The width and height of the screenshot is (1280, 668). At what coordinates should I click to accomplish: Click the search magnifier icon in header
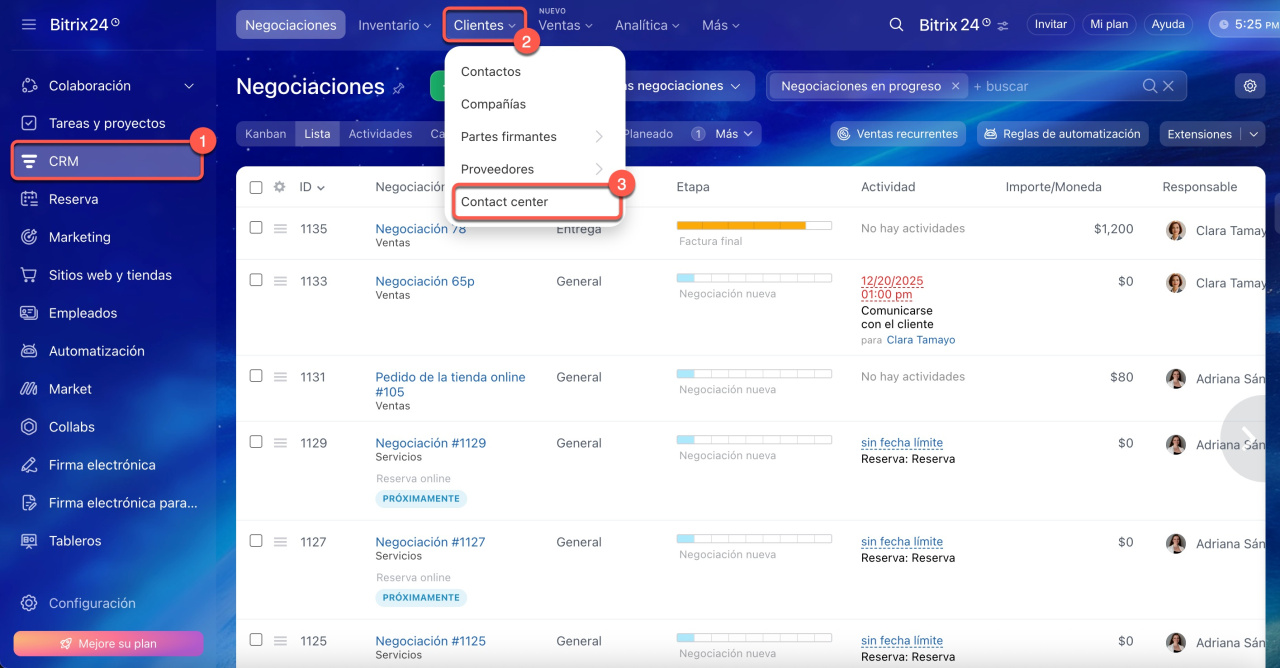tap(896, 25)
